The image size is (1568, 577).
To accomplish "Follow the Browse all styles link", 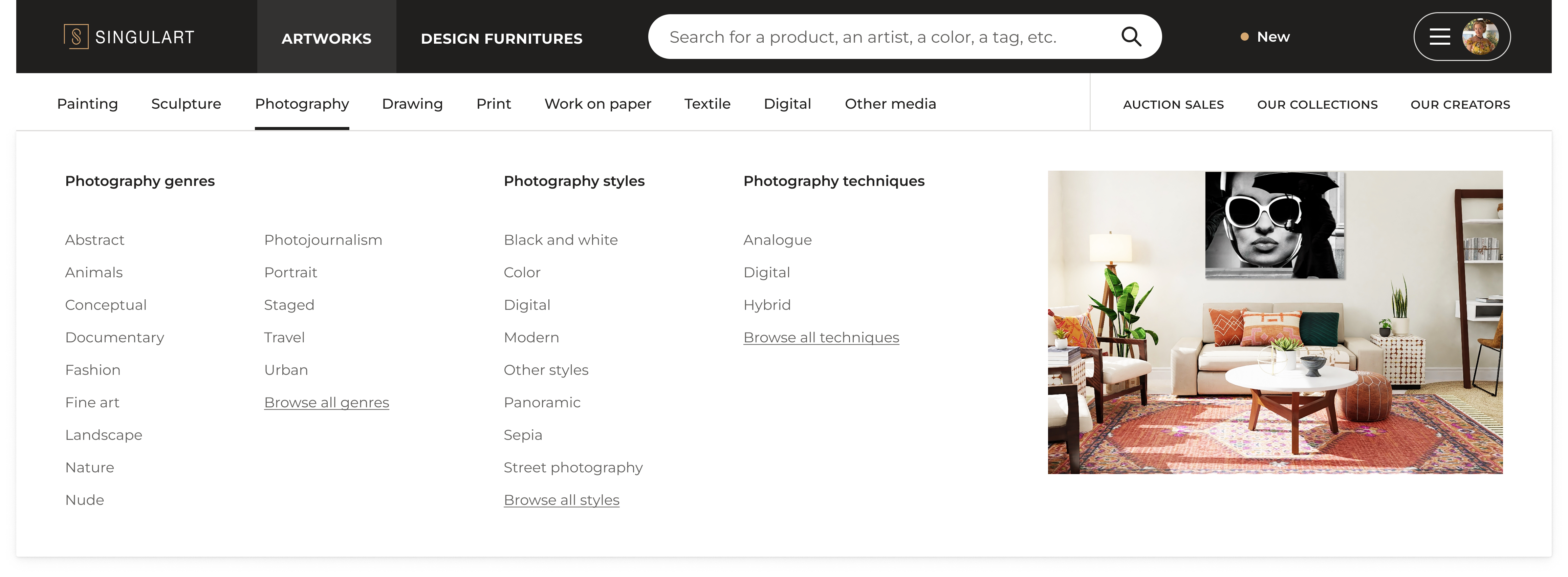I will tap(561, 500).
